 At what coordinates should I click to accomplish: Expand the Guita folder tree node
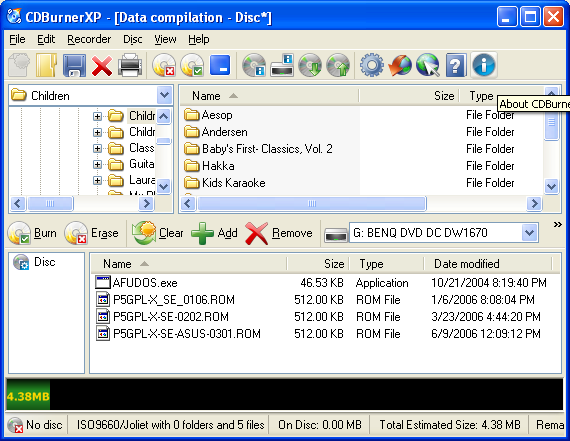click(97, 164)
